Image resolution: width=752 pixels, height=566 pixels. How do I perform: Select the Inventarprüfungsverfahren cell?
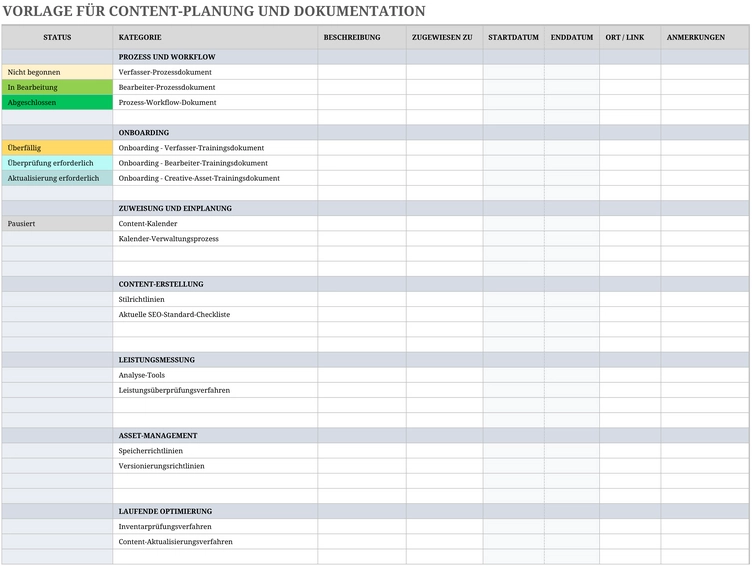coord(215,527)
